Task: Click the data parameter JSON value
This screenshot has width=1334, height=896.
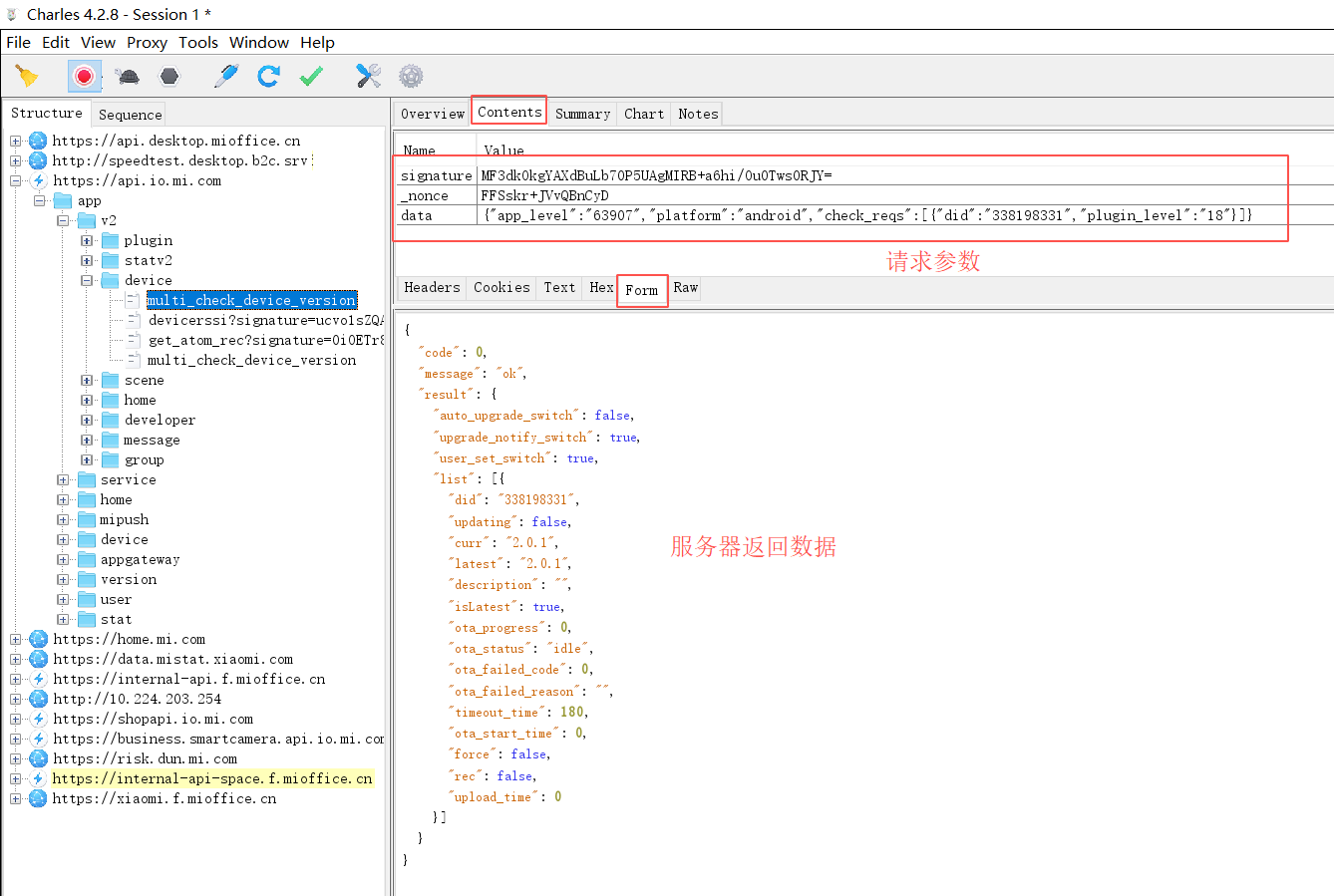Action: [866, 215]
